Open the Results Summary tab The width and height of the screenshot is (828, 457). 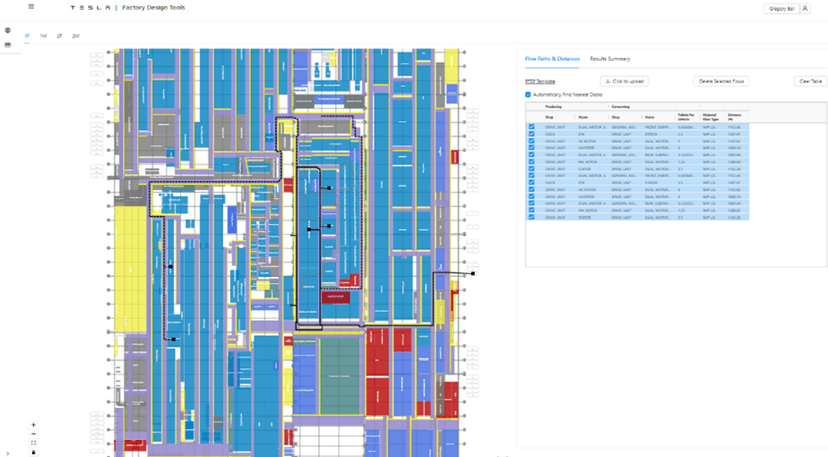coord(610,59)
